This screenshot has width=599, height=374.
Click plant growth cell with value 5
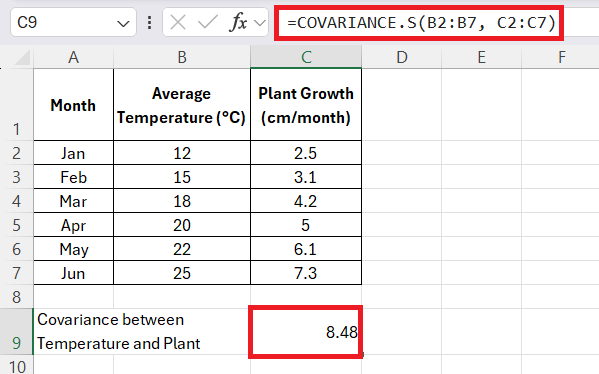(x=306, y=225)
